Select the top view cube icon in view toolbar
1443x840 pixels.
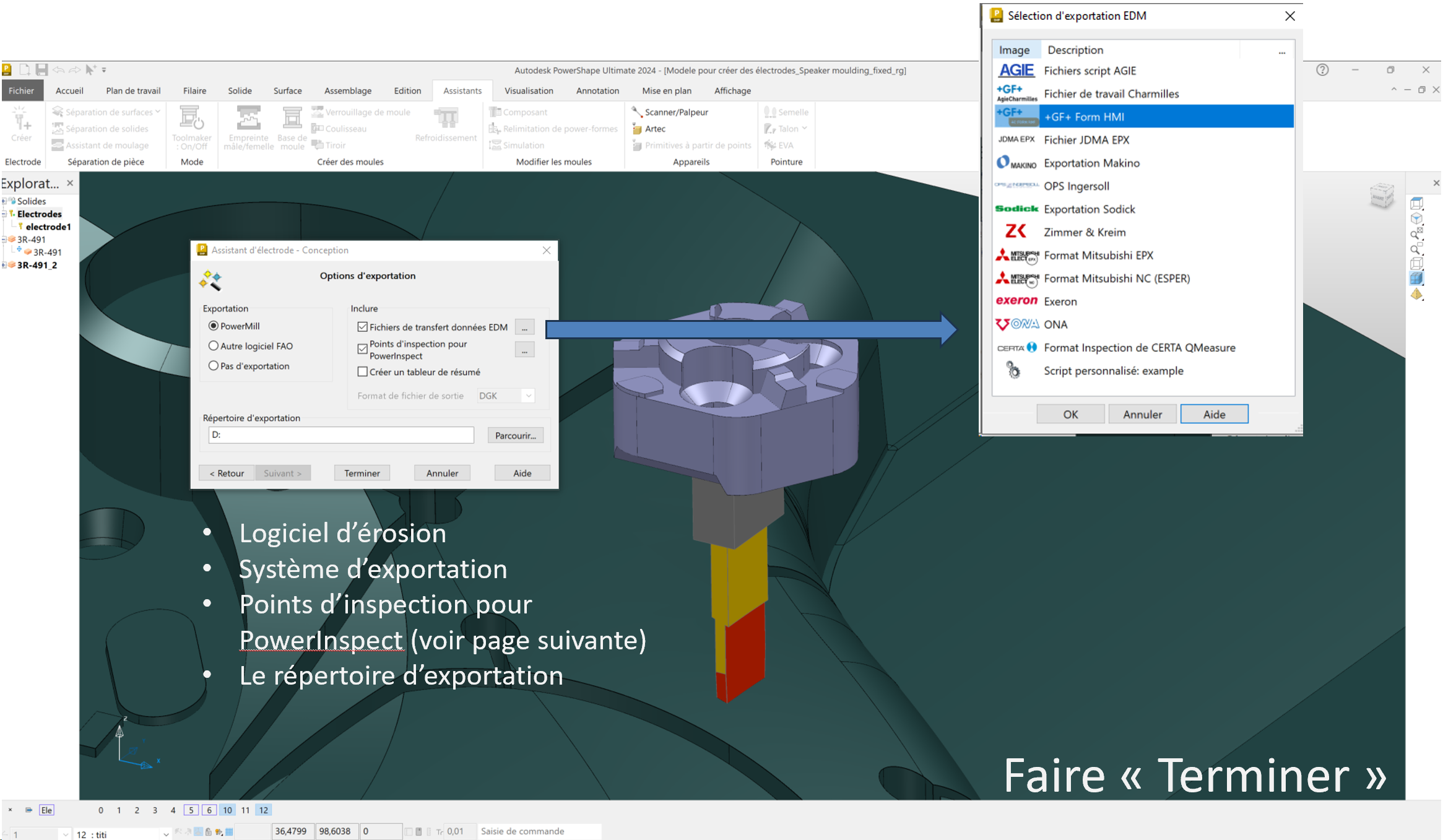click(x=1416, y=204)
